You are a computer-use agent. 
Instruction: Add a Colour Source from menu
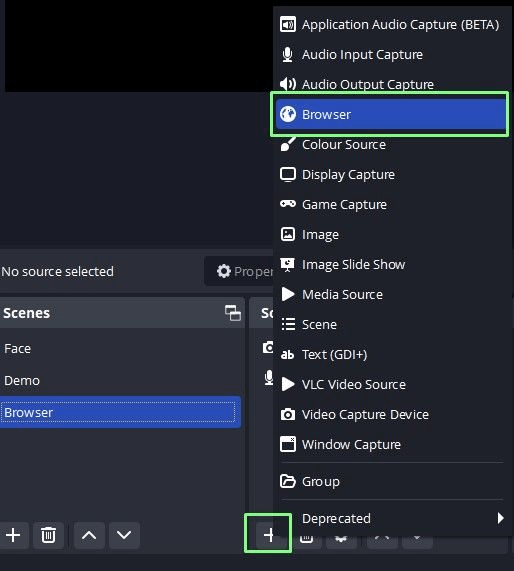(391, 145)
